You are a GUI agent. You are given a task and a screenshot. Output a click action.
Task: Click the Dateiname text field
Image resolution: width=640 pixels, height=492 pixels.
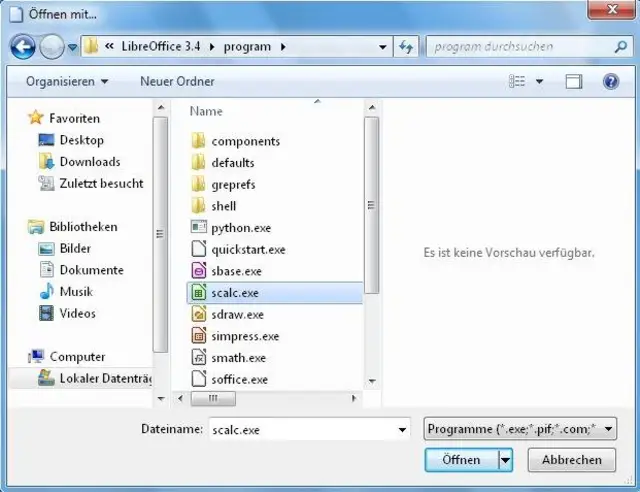[303, 429]
